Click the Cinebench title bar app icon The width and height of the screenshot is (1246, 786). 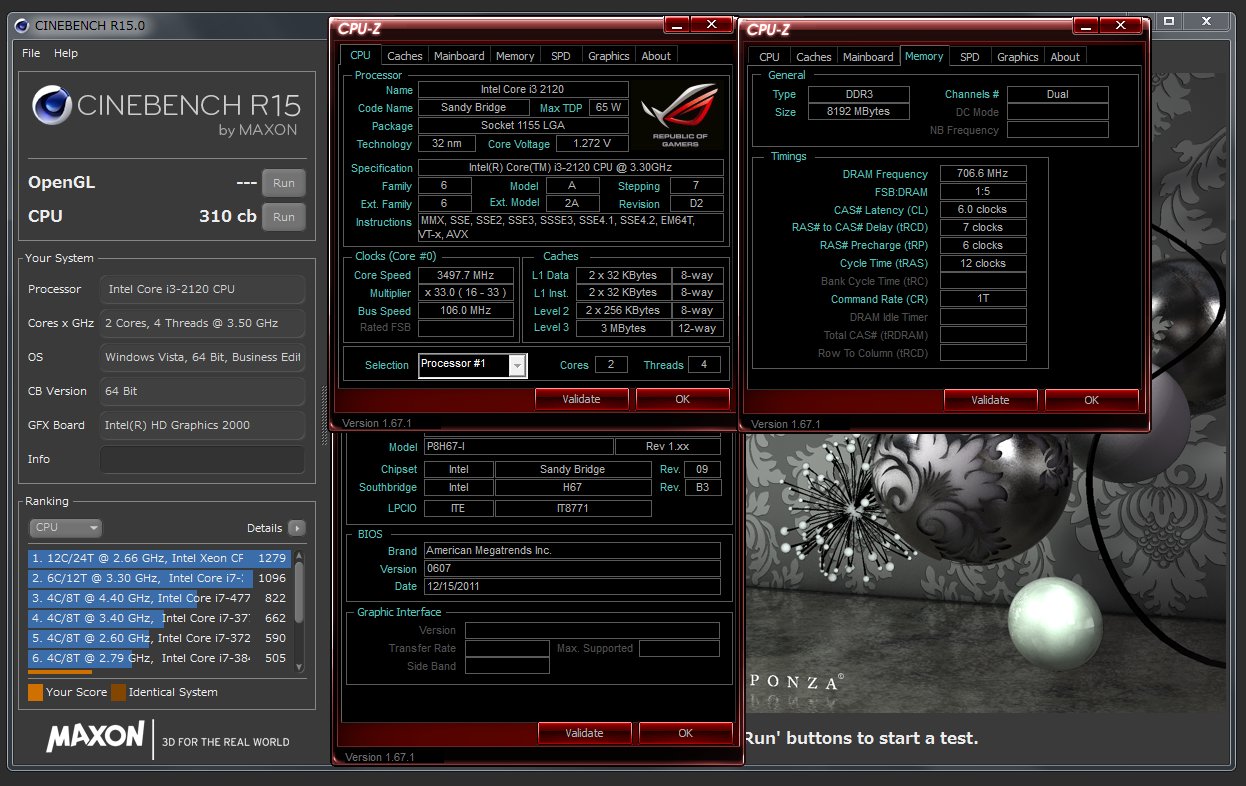pos(22,25)
